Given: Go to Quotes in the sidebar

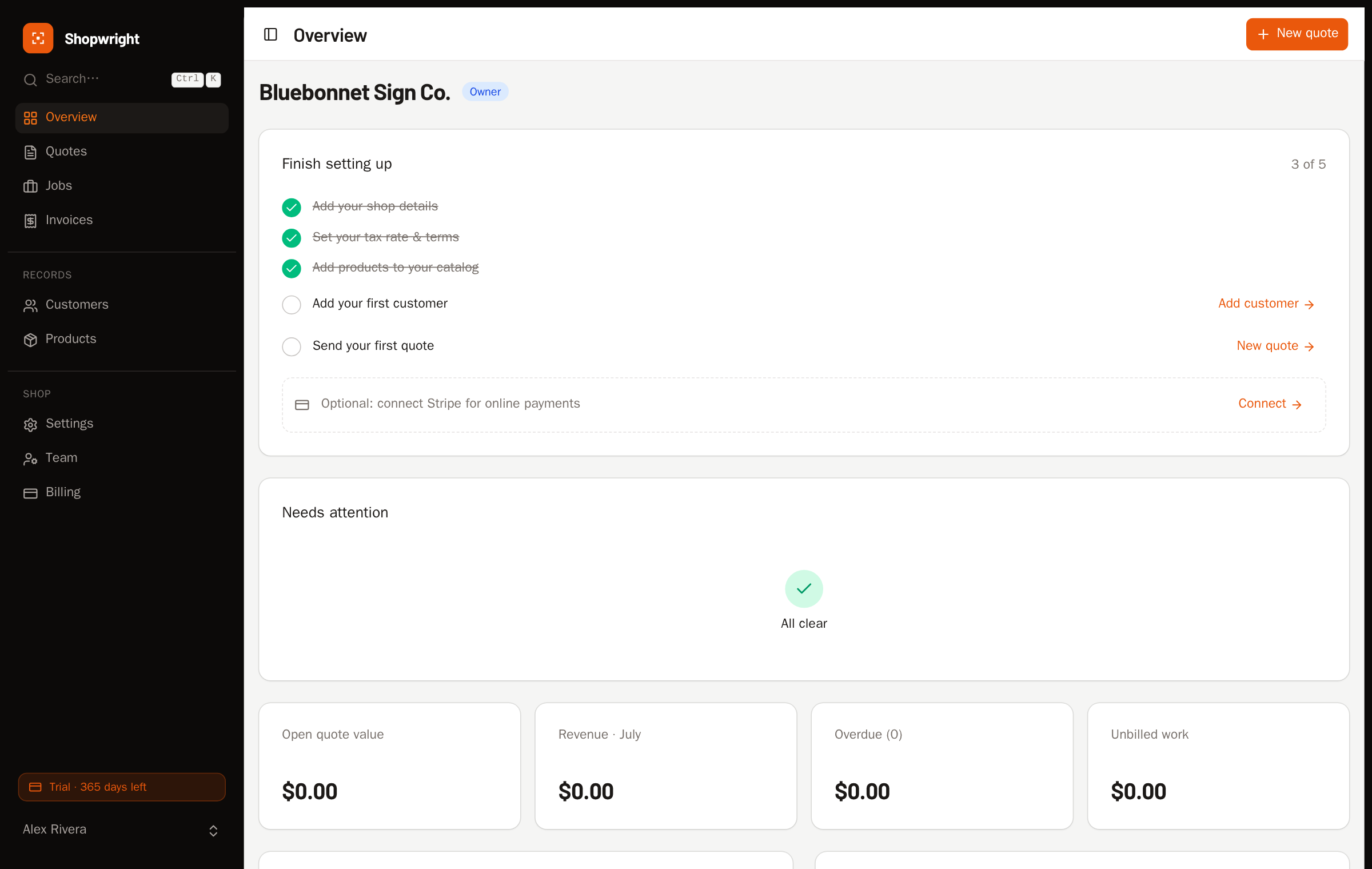Looking at the screenshot, I should (x=122, y=152).
